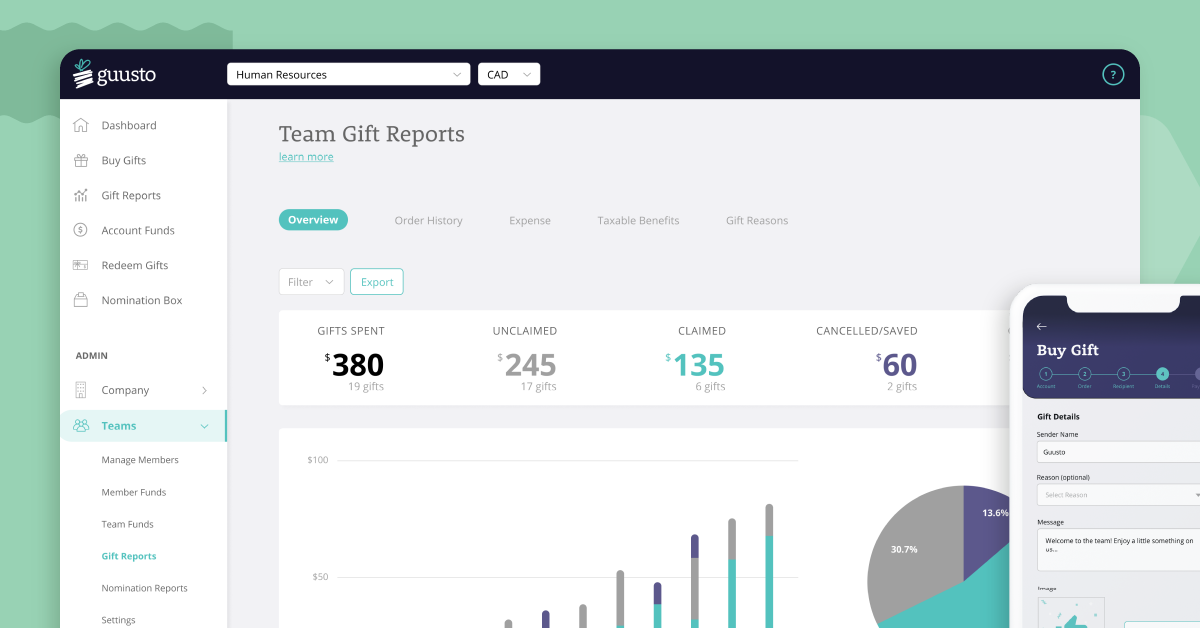Open Select Reason dropdown on phone

(1119, 495)
